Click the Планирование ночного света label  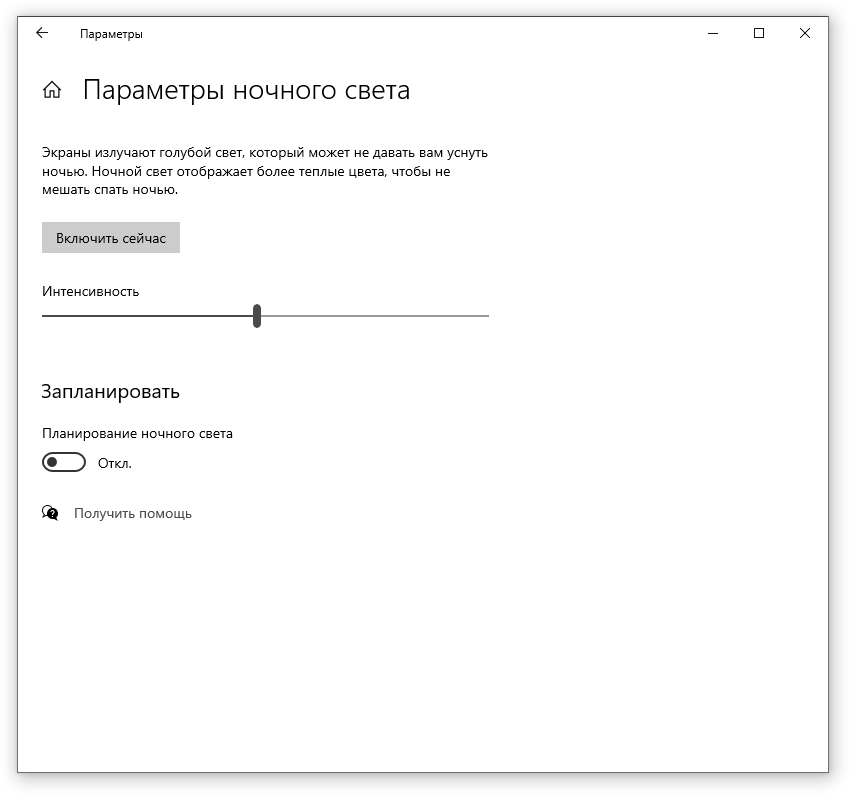click(x=137, y=434)
